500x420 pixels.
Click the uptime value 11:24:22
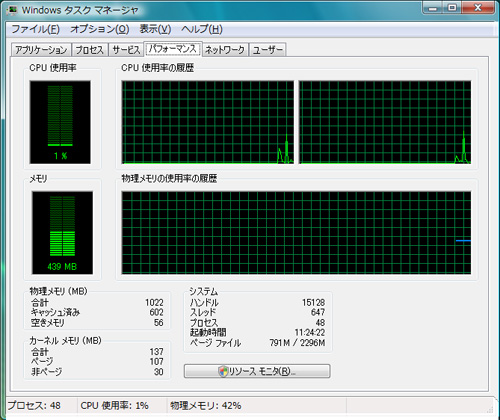(310, 332)
